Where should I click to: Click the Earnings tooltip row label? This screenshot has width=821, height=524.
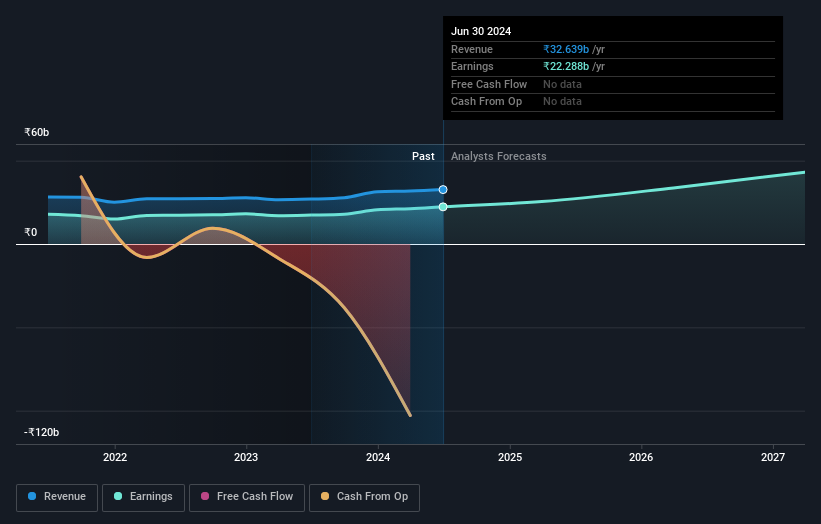tap(472, 66)
